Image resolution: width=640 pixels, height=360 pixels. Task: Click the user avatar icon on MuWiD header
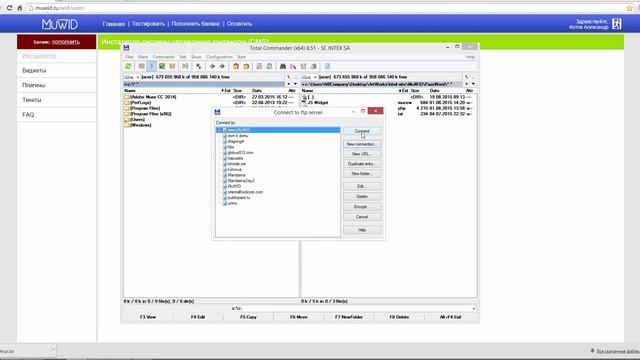point(617,24)
